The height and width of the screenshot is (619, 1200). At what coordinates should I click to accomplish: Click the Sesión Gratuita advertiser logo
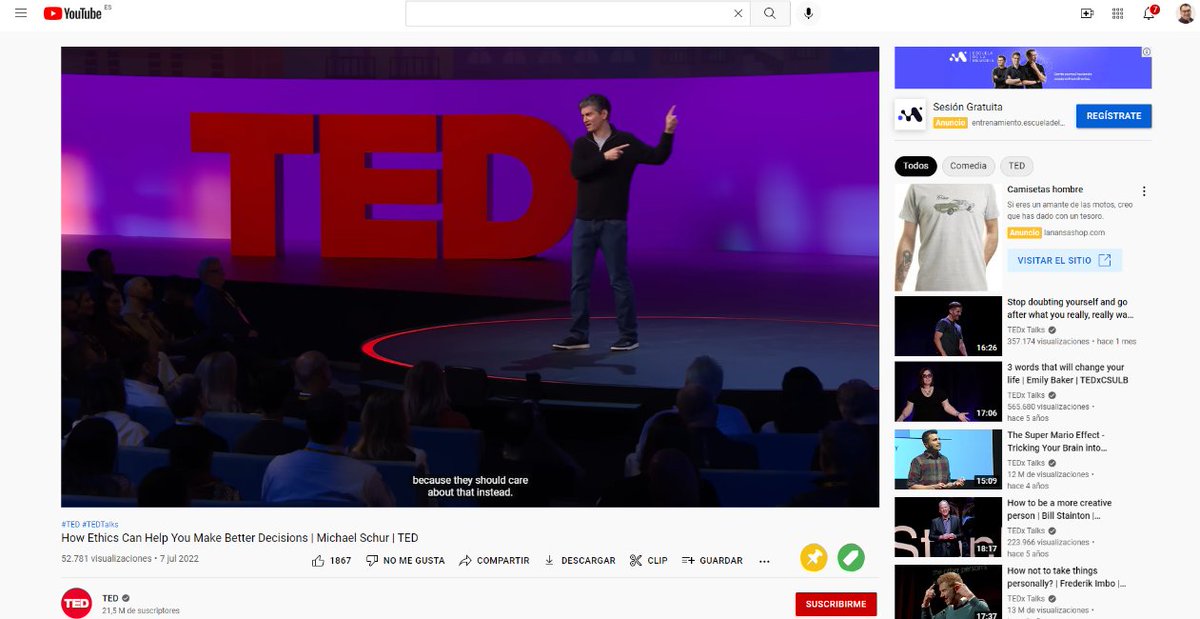pyautogui.click(x=910, y=115)
